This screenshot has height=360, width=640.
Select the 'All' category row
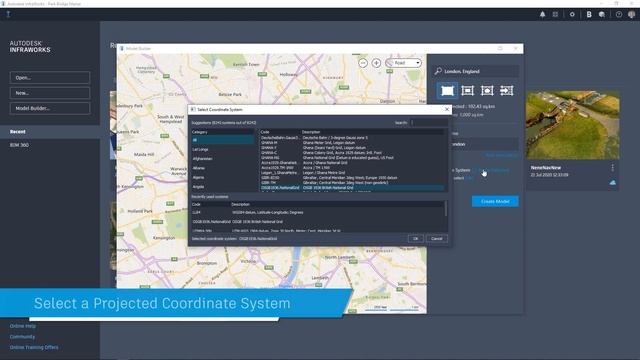tap(223, 140)
